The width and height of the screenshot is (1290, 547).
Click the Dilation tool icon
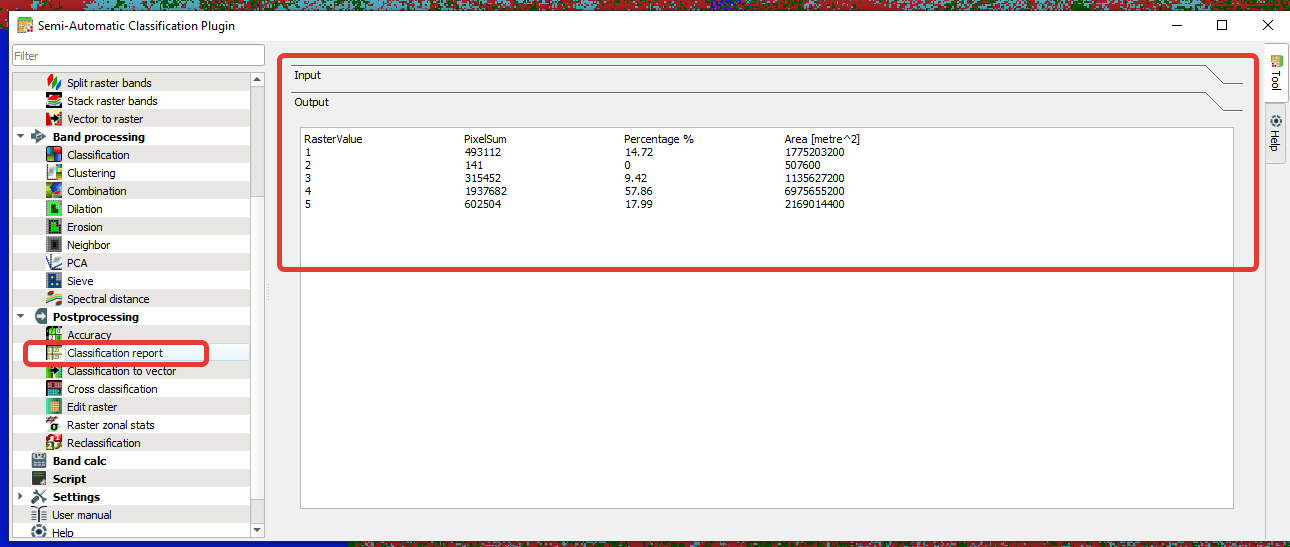54,209
